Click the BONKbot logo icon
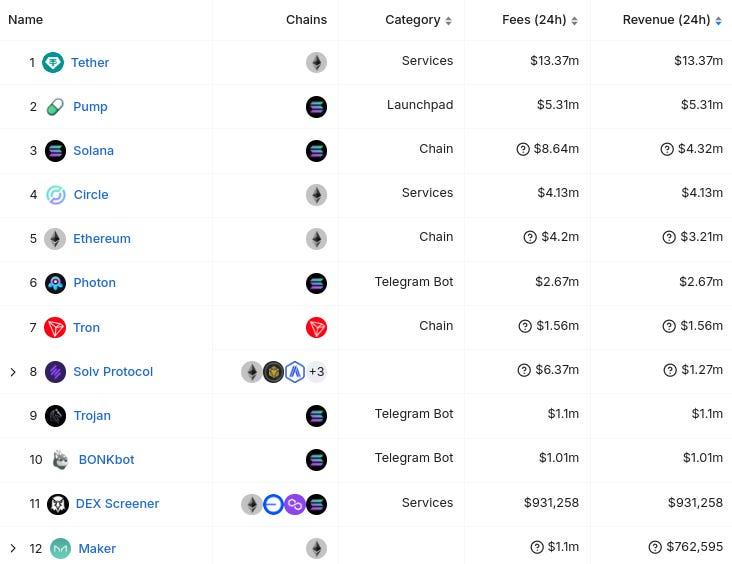Screen dimensions: 732x564 coord(60,460)
